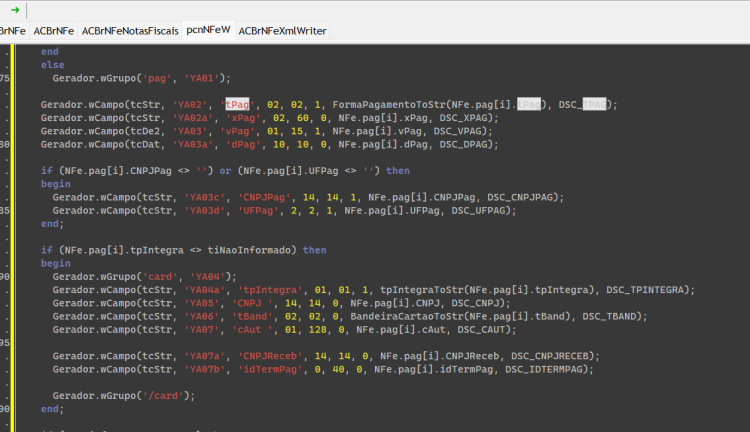Click the 'or' keyword in the if condition
Viewport: 750px width, 432px height.
(225, 171)
